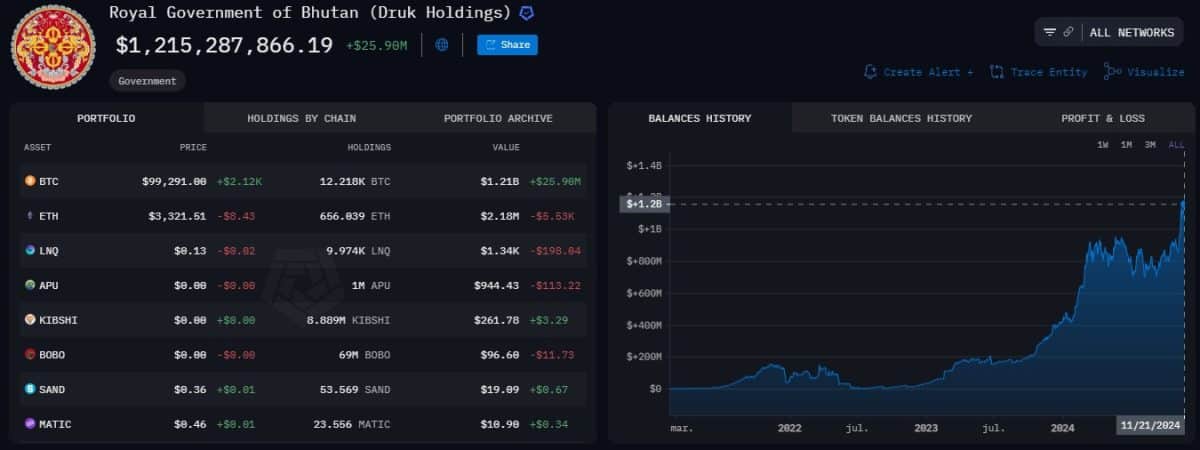Click the Government tag
1200x450 pixels.
(147, 81)
